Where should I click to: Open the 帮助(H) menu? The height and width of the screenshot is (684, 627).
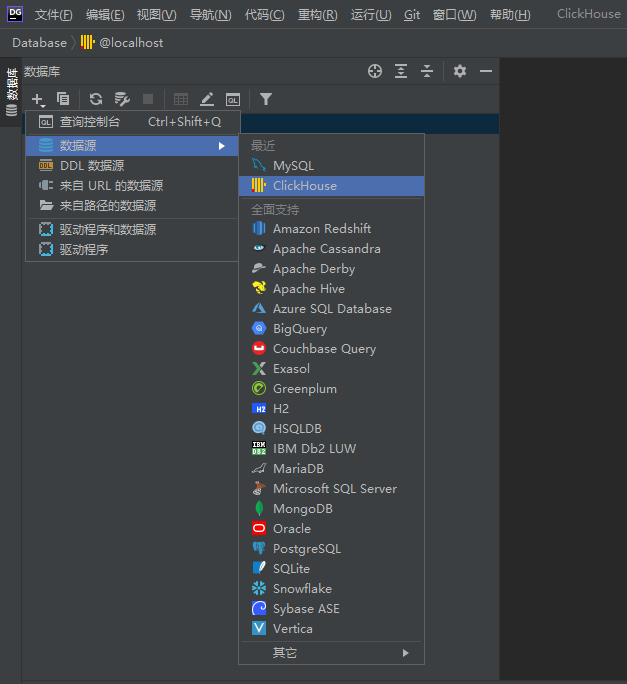[x=511, y=15]
